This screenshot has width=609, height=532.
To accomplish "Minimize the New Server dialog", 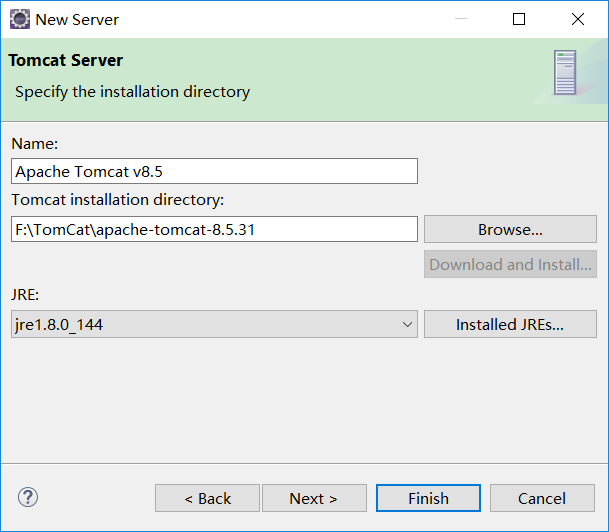I will pyautogui.click(x=461, y=19).
